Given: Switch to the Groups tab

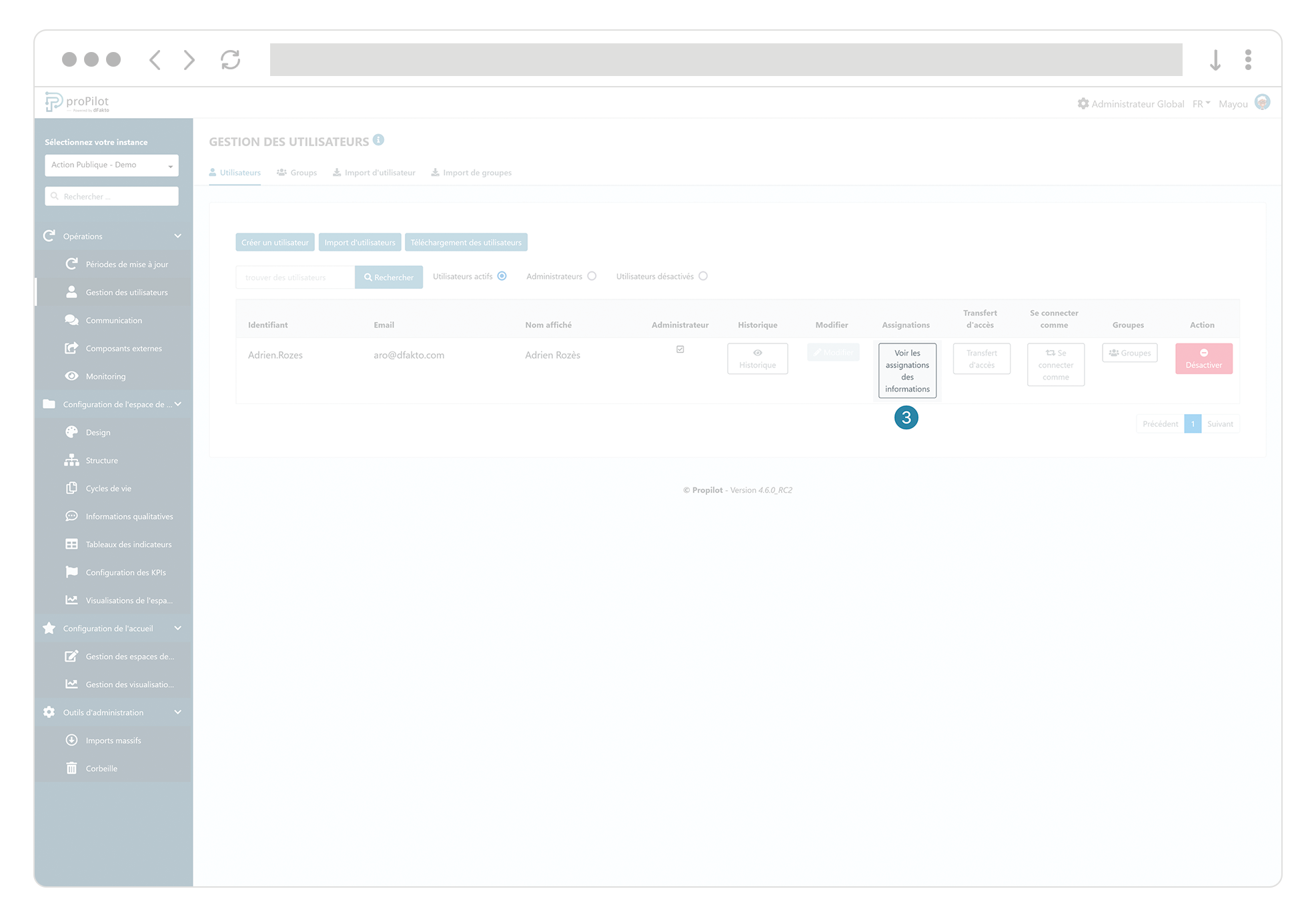Looking at the screenshot, I should pyautogui.click(x=297, y=172).
